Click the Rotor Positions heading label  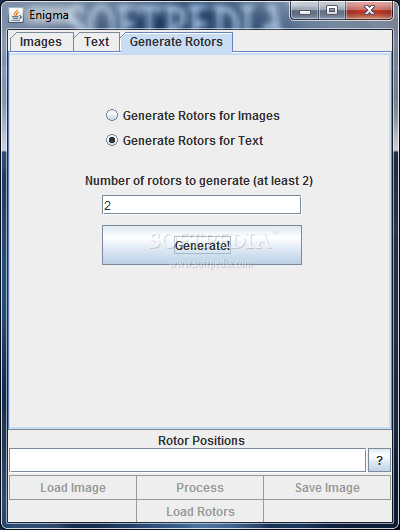click(201, 440)
